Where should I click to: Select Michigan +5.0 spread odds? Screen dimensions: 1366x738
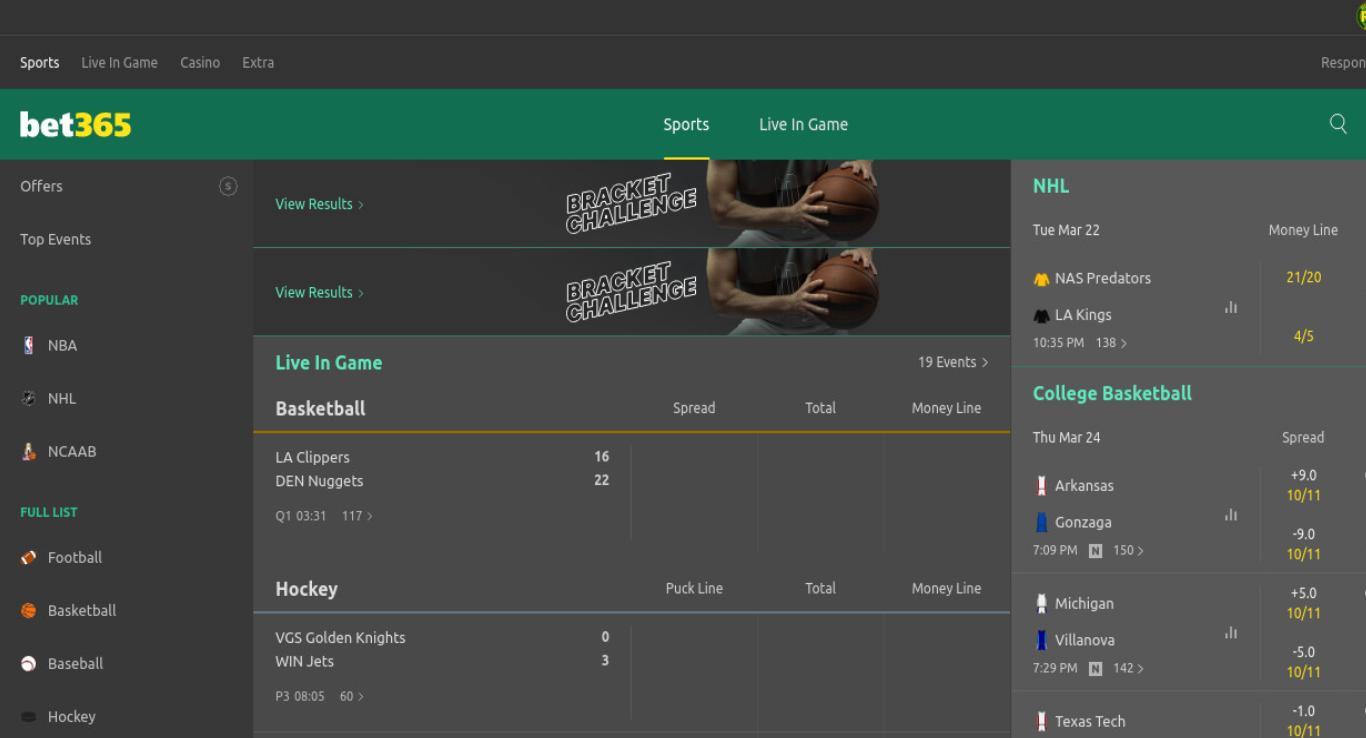[x=1304, y=603]
